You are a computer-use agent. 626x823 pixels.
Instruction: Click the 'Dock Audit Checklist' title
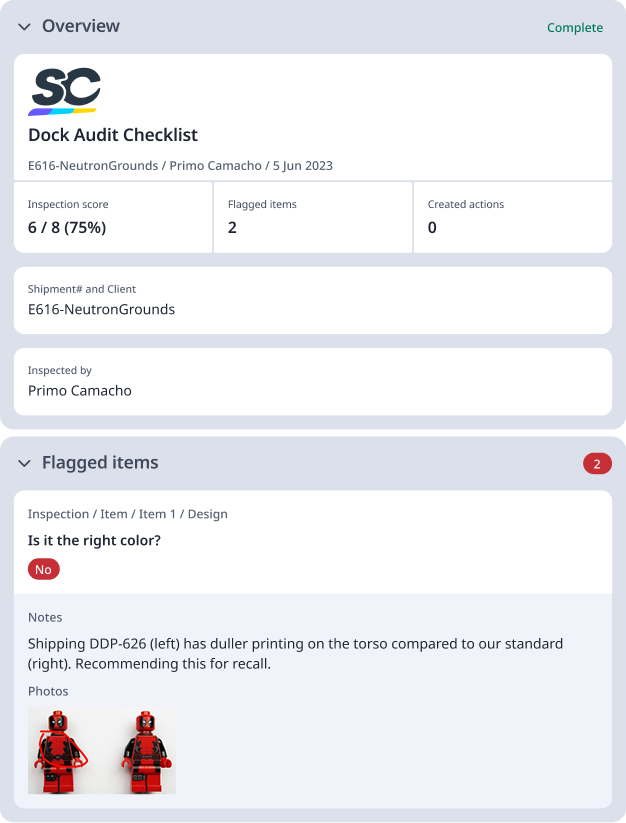click(113, 135)
